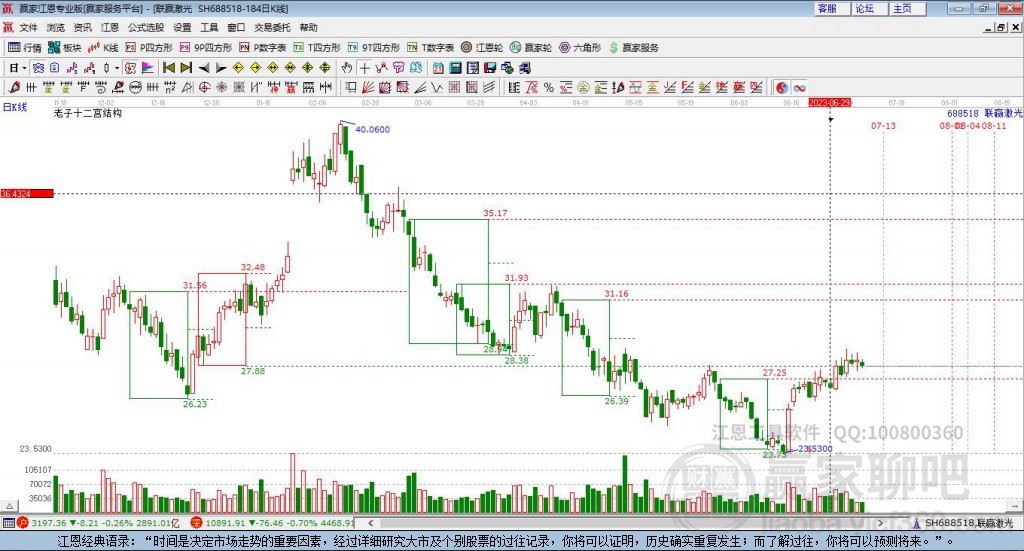Select the percent % retracement tool

549,87
